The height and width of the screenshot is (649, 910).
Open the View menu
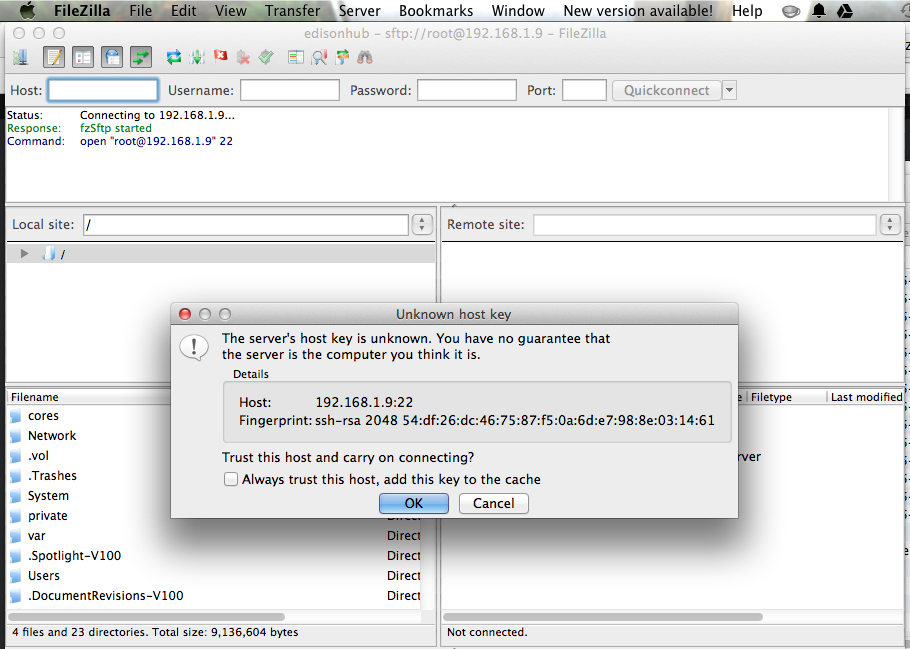coord(230,10)
